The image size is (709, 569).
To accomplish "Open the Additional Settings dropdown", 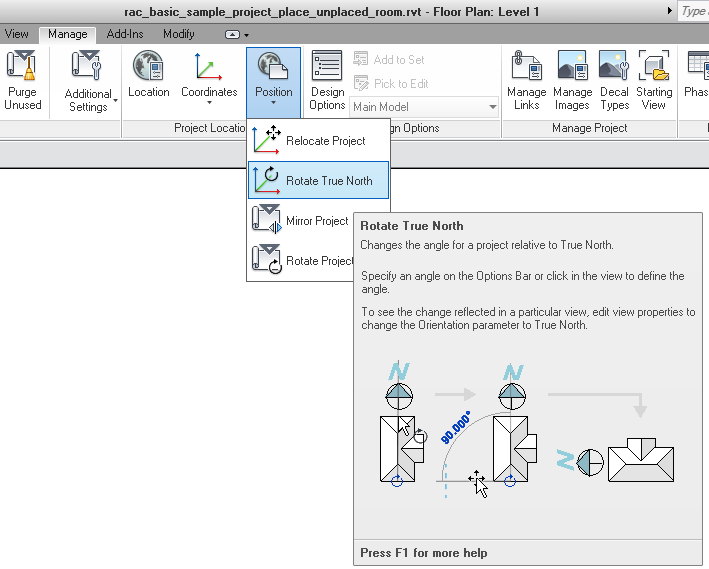I will click(x=90, y=82).
